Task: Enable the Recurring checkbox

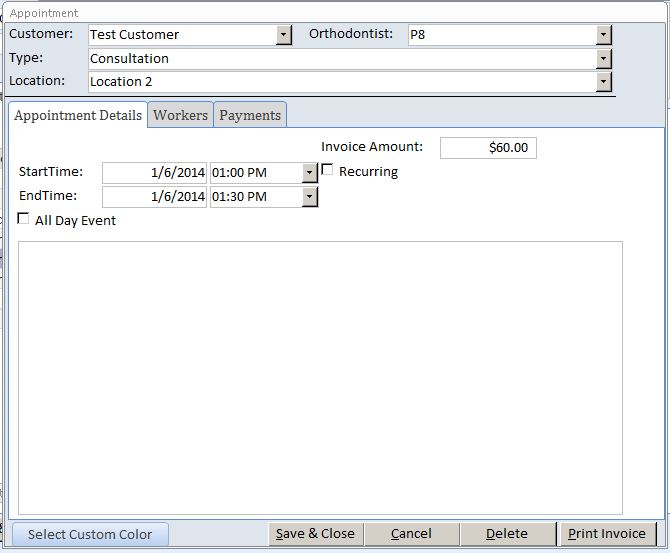Action: point(327,170)
